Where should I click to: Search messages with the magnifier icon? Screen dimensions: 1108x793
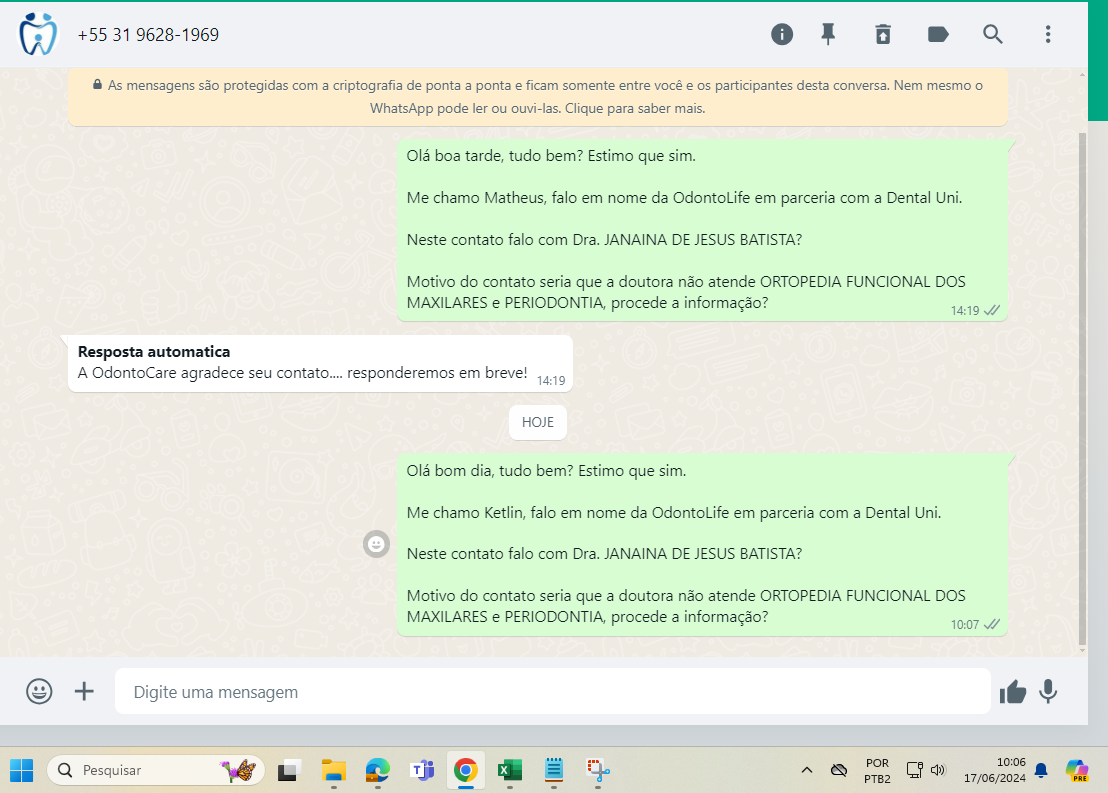(x=992, y=34)
